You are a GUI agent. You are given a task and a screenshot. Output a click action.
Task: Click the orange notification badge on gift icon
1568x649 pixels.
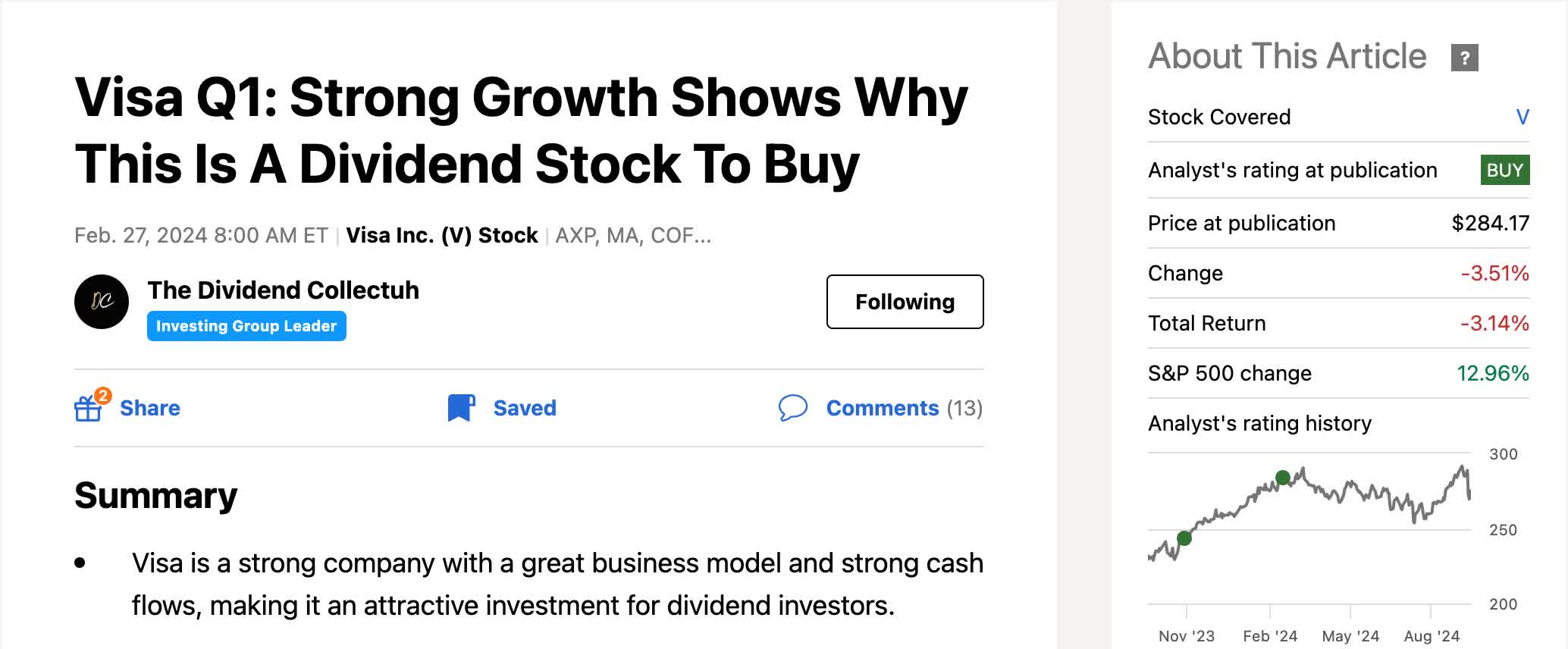pos(103,396)
